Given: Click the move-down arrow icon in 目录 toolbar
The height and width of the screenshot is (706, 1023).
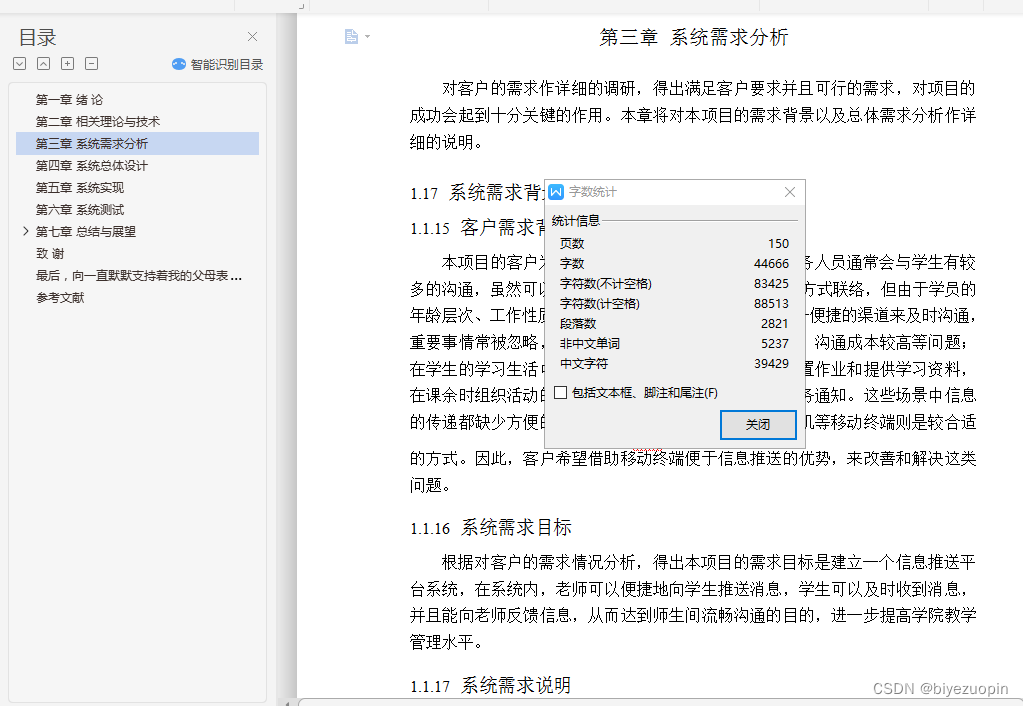Looking at the screenshot, I should tap(20, 63).
